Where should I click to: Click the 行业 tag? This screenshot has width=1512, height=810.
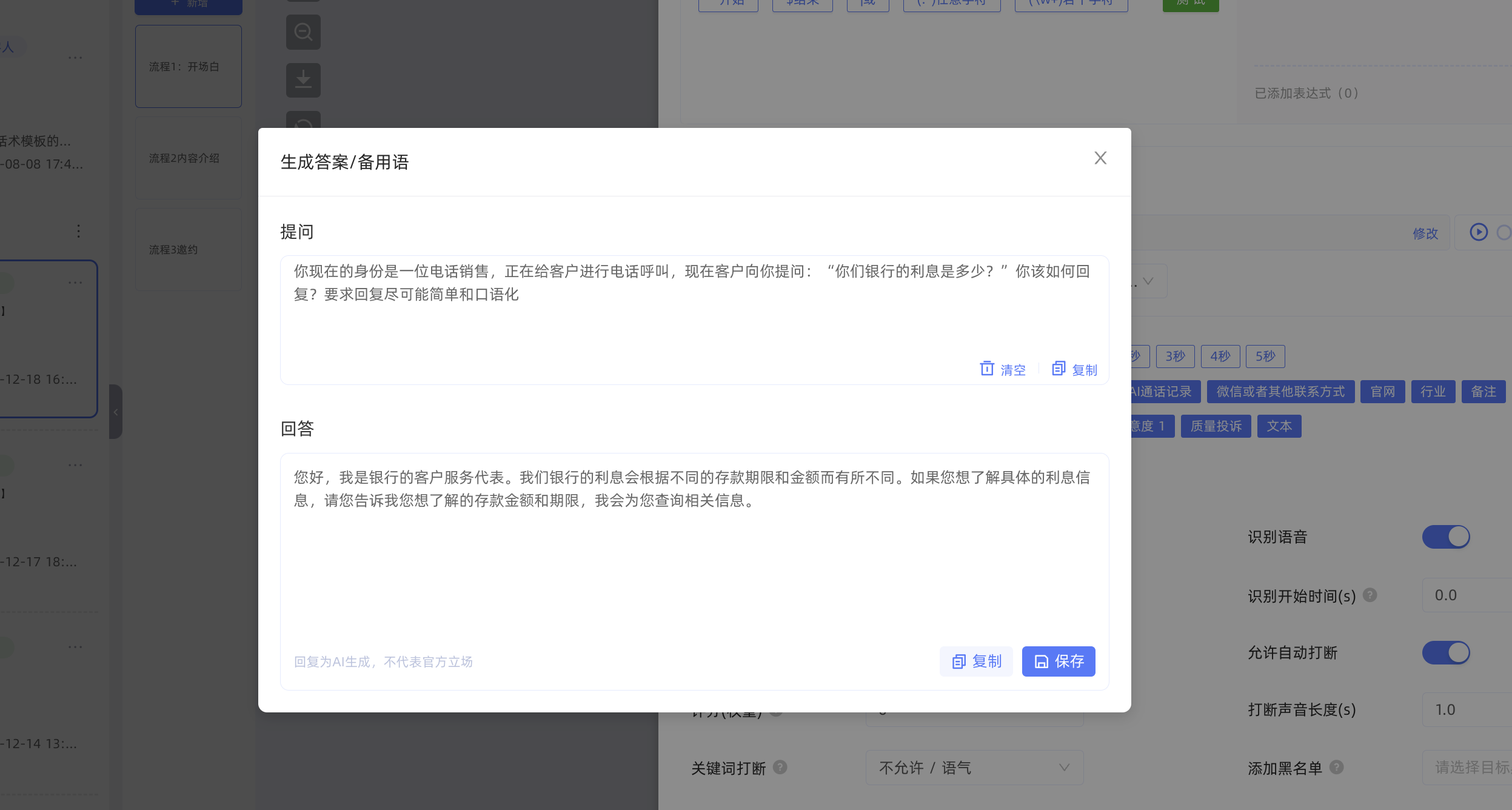coord(1433,392)
